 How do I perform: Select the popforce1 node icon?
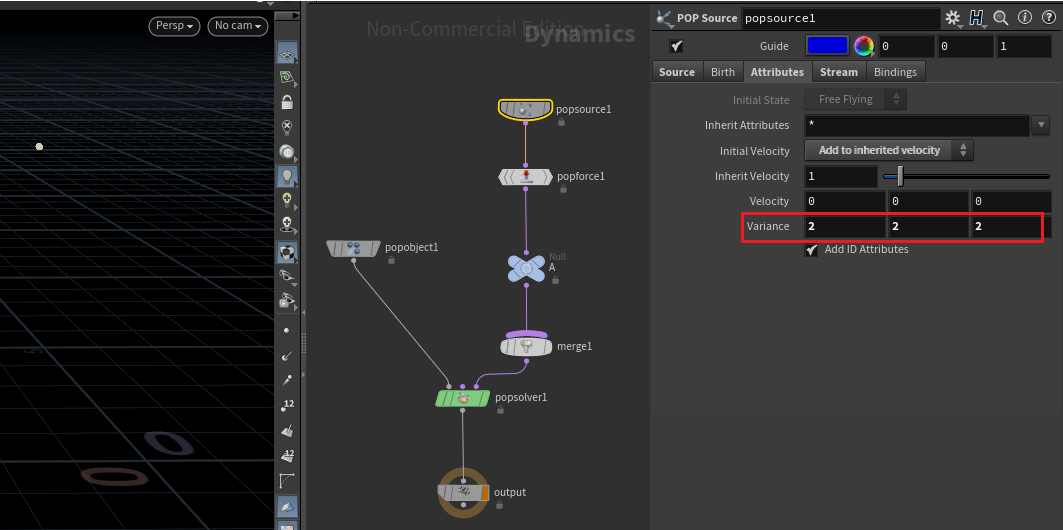click(525, 177)
